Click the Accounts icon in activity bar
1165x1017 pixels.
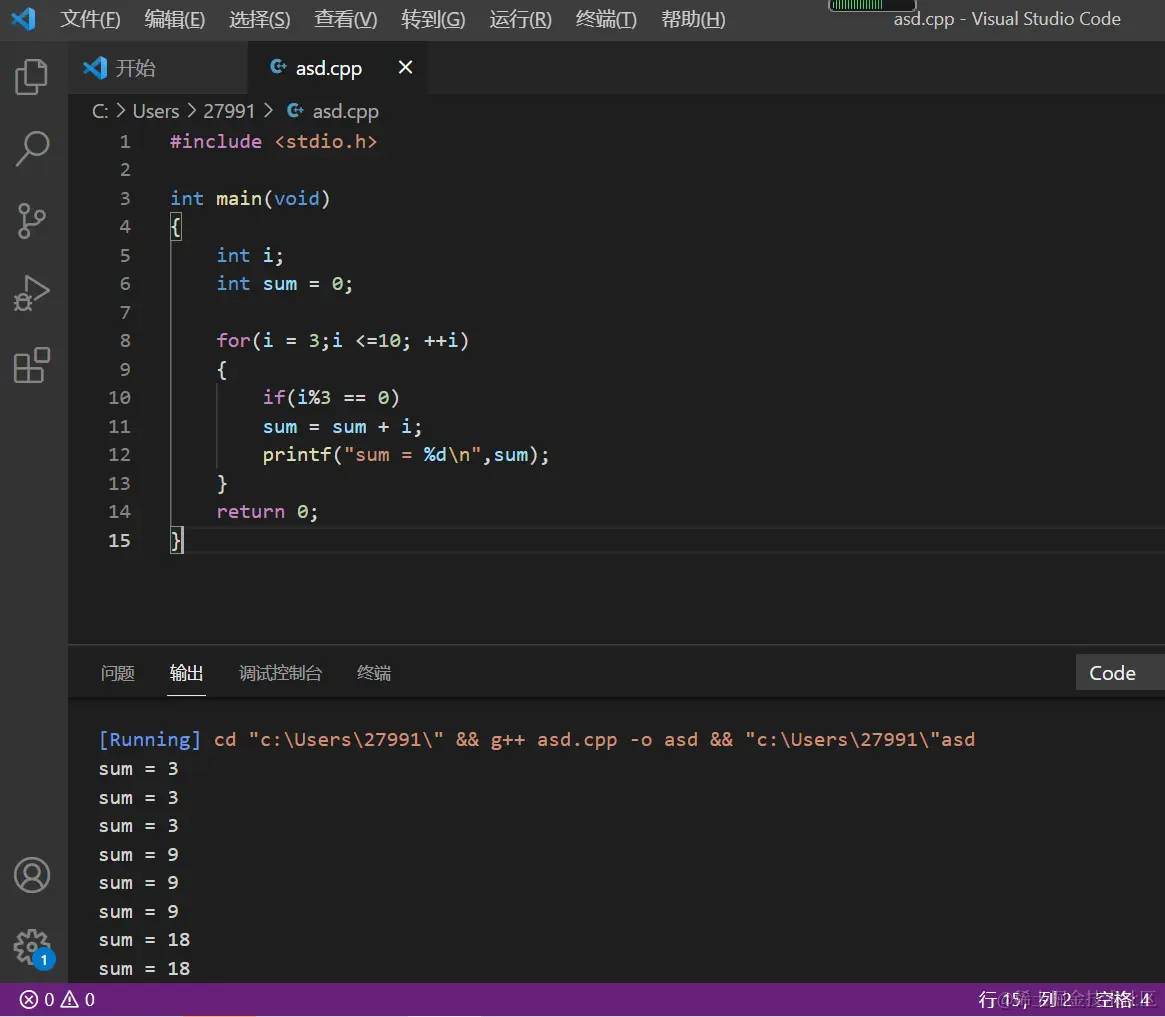pyautogui.click(x=32, y=875)
